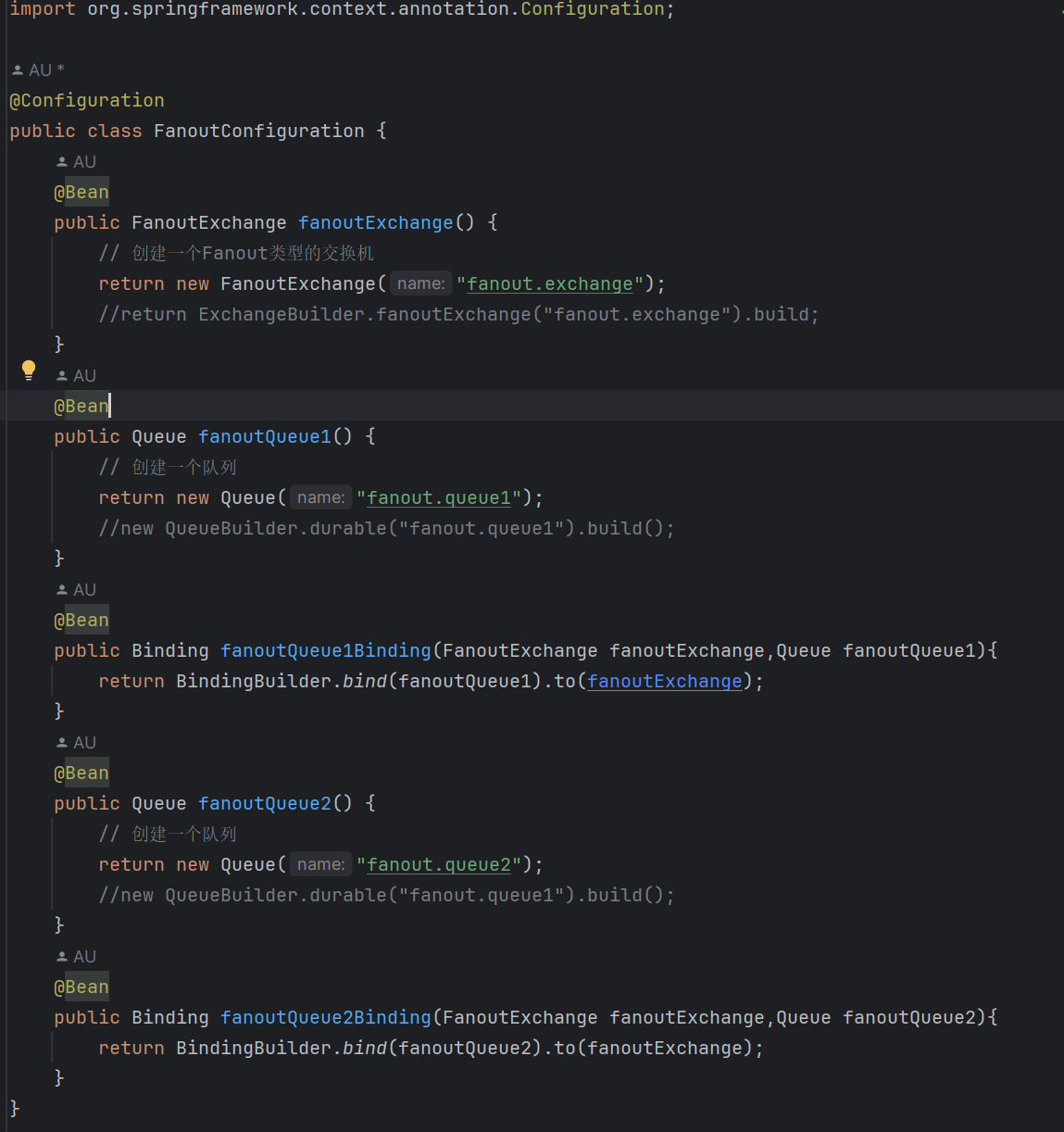Screen dimensions: 1064x1132
Task: Click the "fanout.queue1" string literal
Action: (x=439, y=497)
